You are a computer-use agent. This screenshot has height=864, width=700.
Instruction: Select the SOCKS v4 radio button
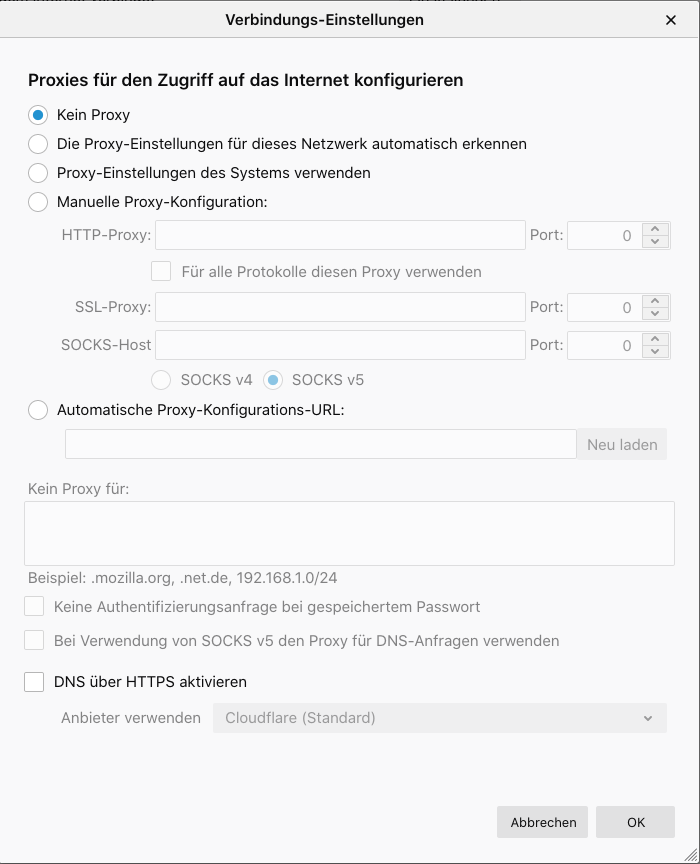[161, 380]
